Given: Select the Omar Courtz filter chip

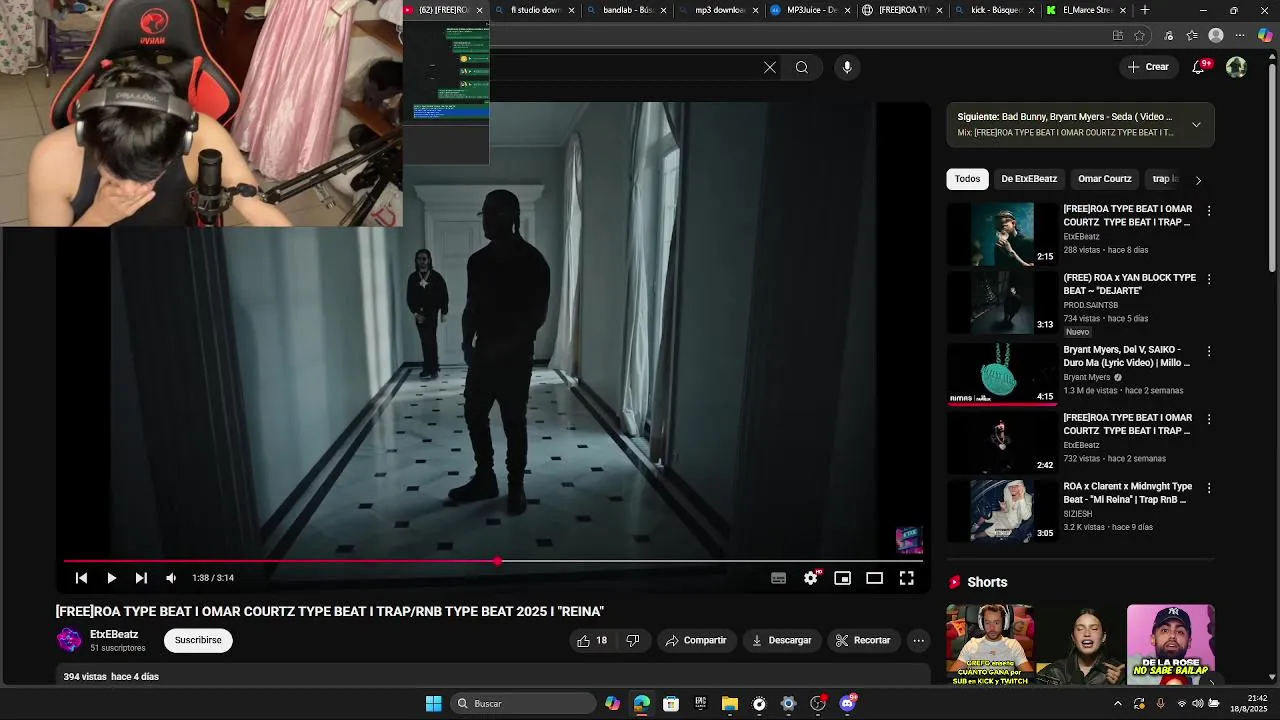Looking at the screenshot, I should [x=1105, y=179].
